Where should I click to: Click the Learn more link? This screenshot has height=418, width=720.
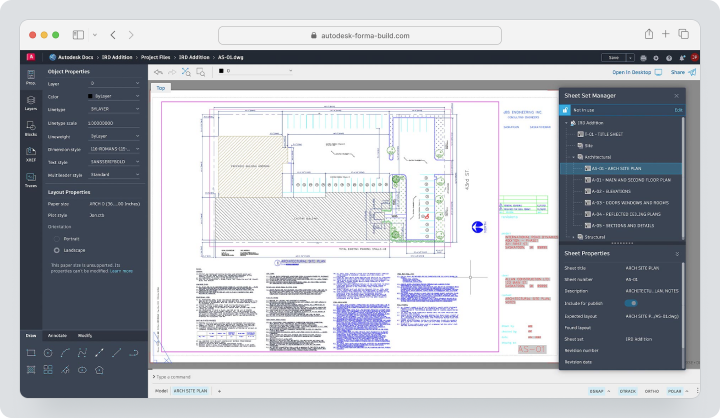(121, 271)
